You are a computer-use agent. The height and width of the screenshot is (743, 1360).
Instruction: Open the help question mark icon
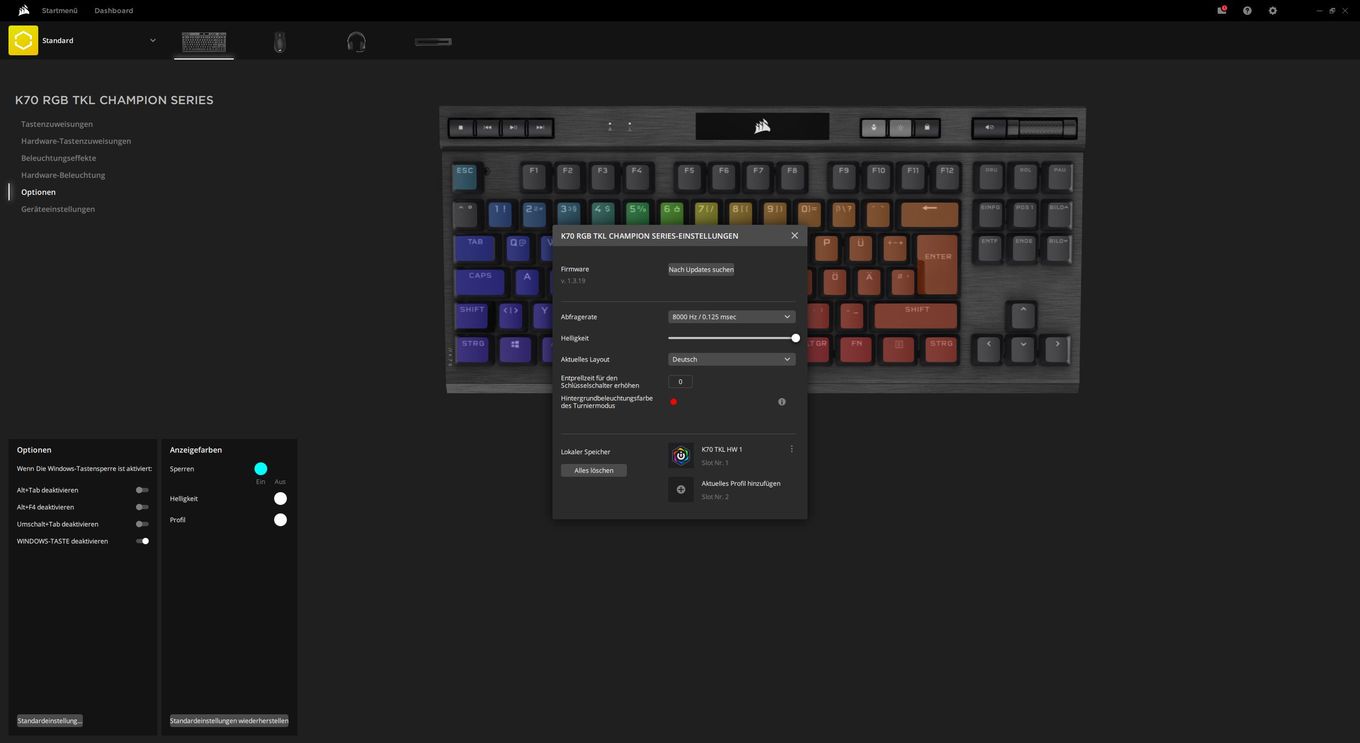1247,10
